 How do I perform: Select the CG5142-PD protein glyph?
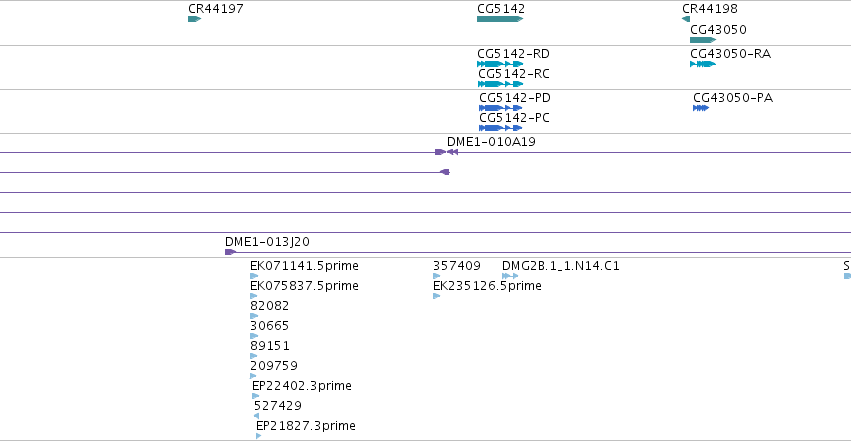(x=500, y=108)
